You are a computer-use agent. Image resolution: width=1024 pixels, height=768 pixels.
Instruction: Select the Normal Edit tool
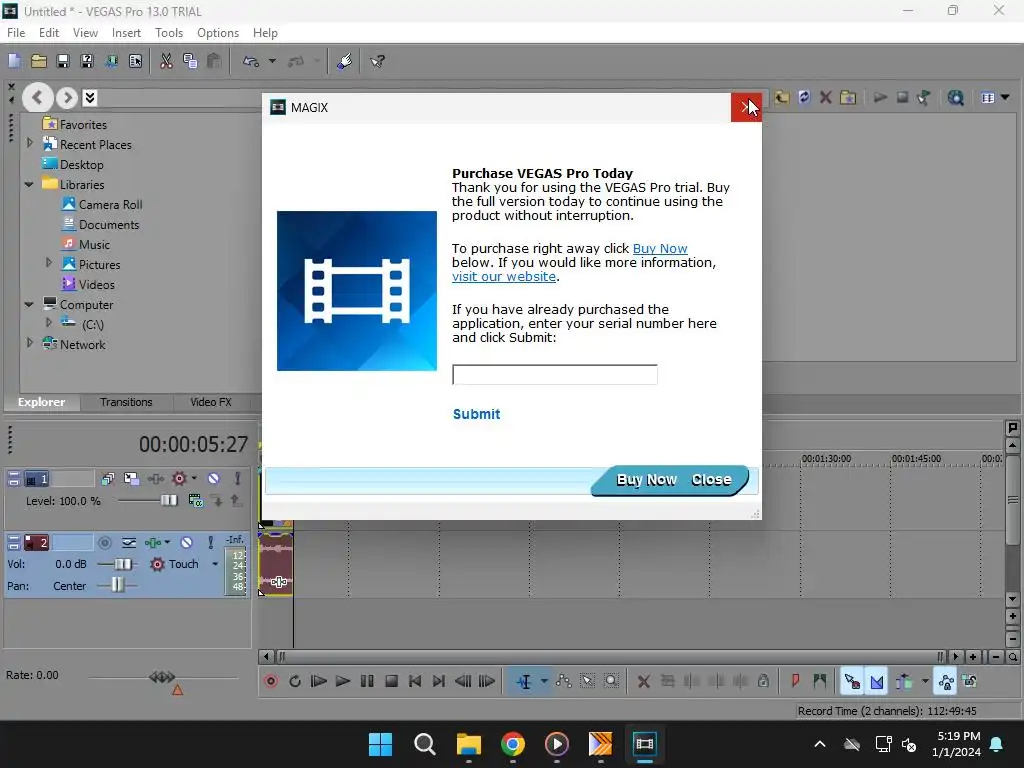pos(524,681)
